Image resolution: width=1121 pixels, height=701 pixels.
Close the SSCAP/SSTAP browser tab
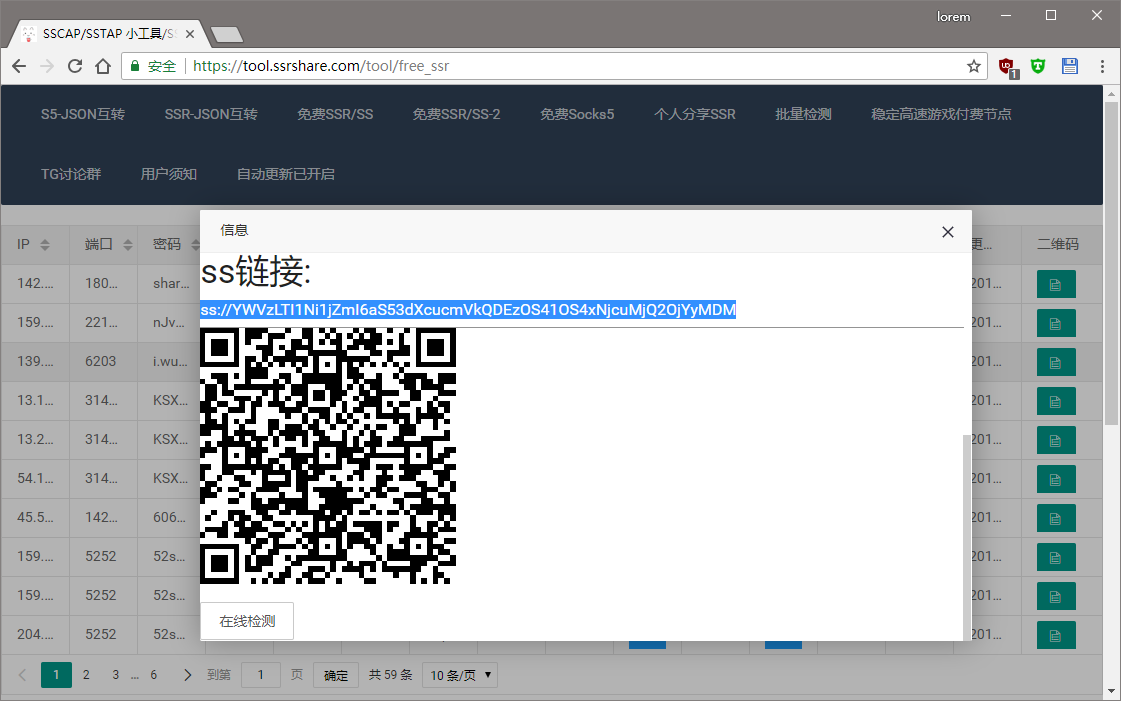(x=189, y=34)
